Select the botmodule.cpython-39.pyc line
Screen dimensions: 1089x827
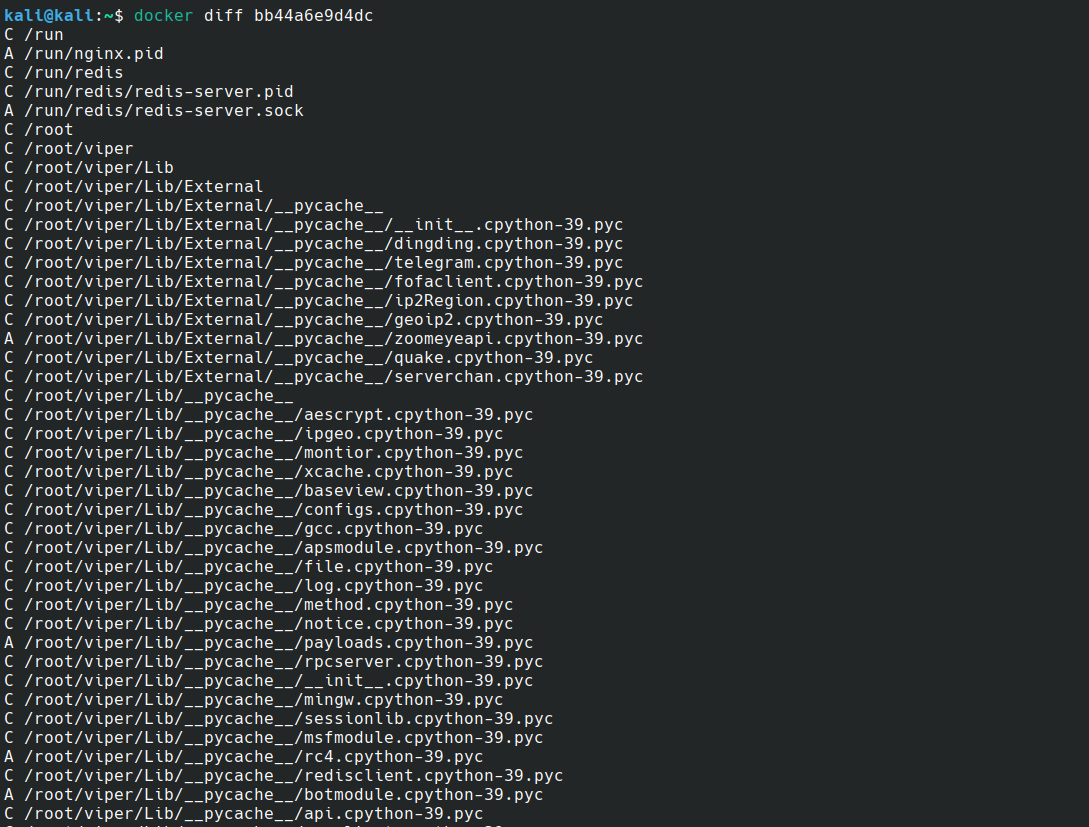click(x=274, y=794)
